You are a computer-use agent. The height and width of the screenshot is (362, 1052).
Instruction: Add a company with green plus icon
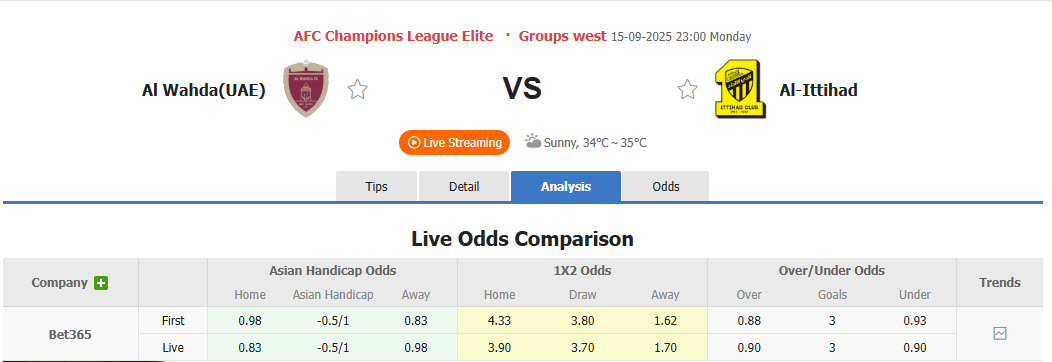point(101,283)
